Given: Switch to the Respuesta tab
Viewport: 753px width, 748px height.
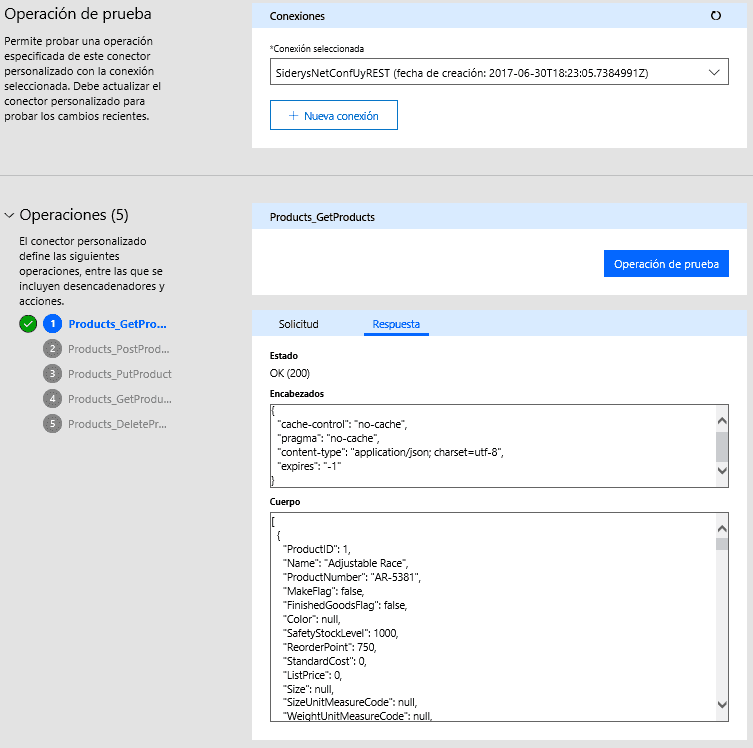Looking at the screenshot, I should (x=396, y=324).
